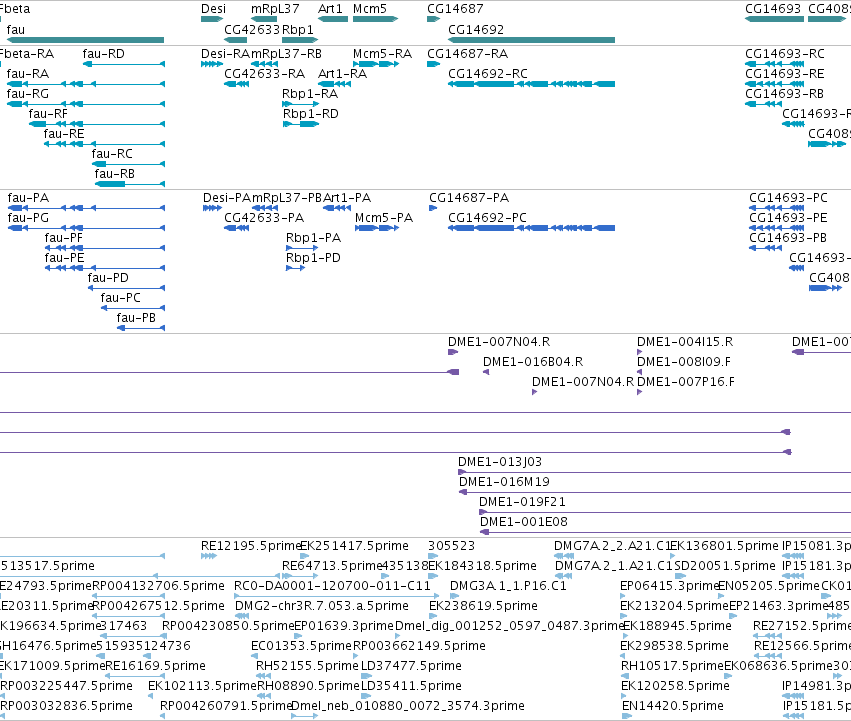Select transcript fau-RE label

pyautogui.click(x=64, y=134)
